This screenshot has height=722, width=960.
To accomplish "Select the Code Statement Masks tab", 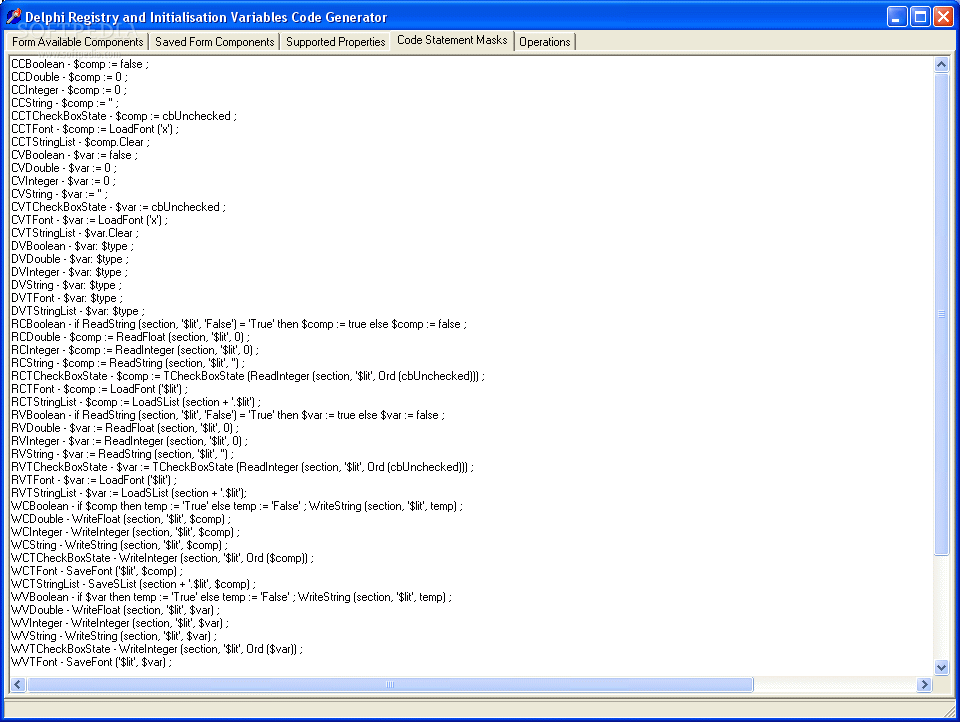I will click(x=452, y=40).
